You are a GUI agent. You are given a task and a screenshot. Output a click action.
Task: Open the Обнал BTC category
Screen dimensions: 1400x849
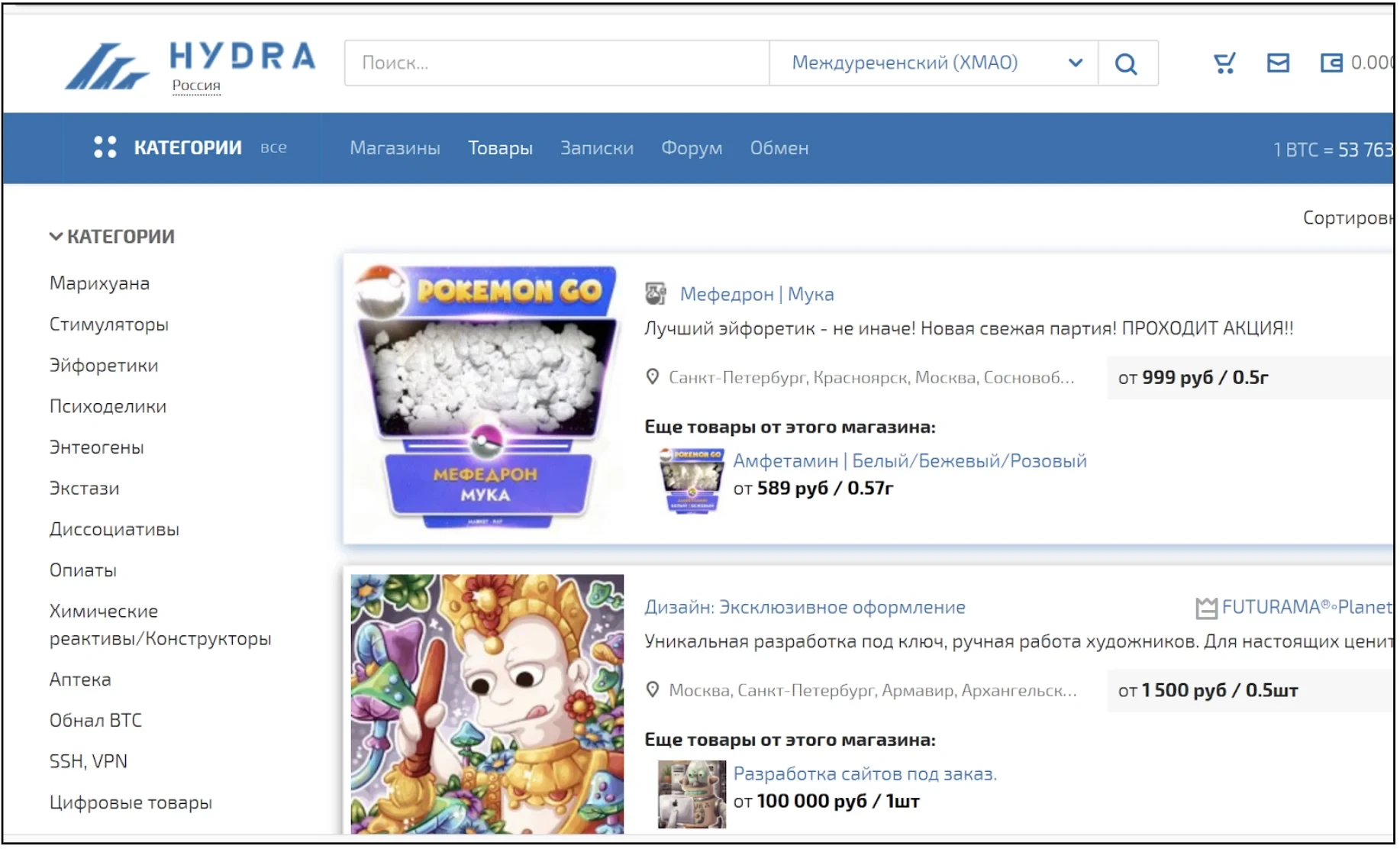[x=95, y=720]
